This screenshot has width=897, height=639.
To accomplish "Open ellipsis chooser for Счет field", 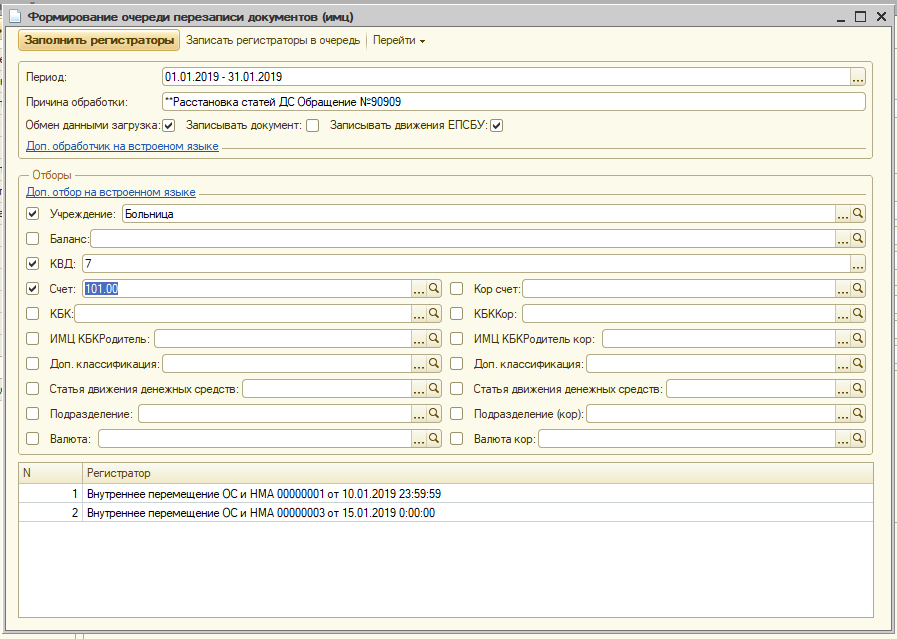I will 419,289.
